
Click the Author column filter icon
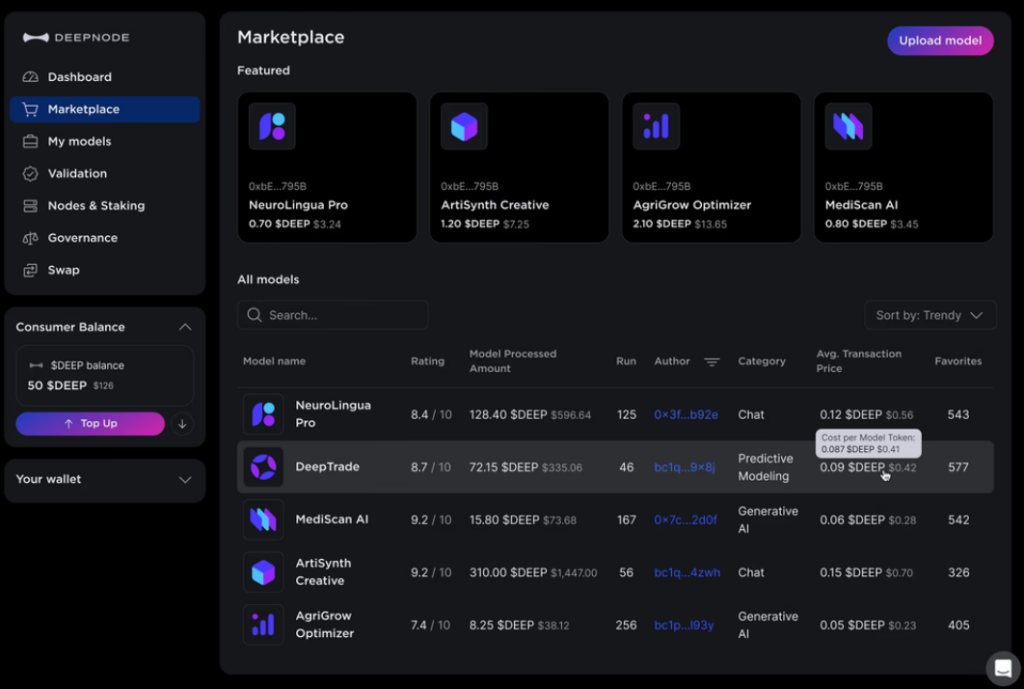711,362
